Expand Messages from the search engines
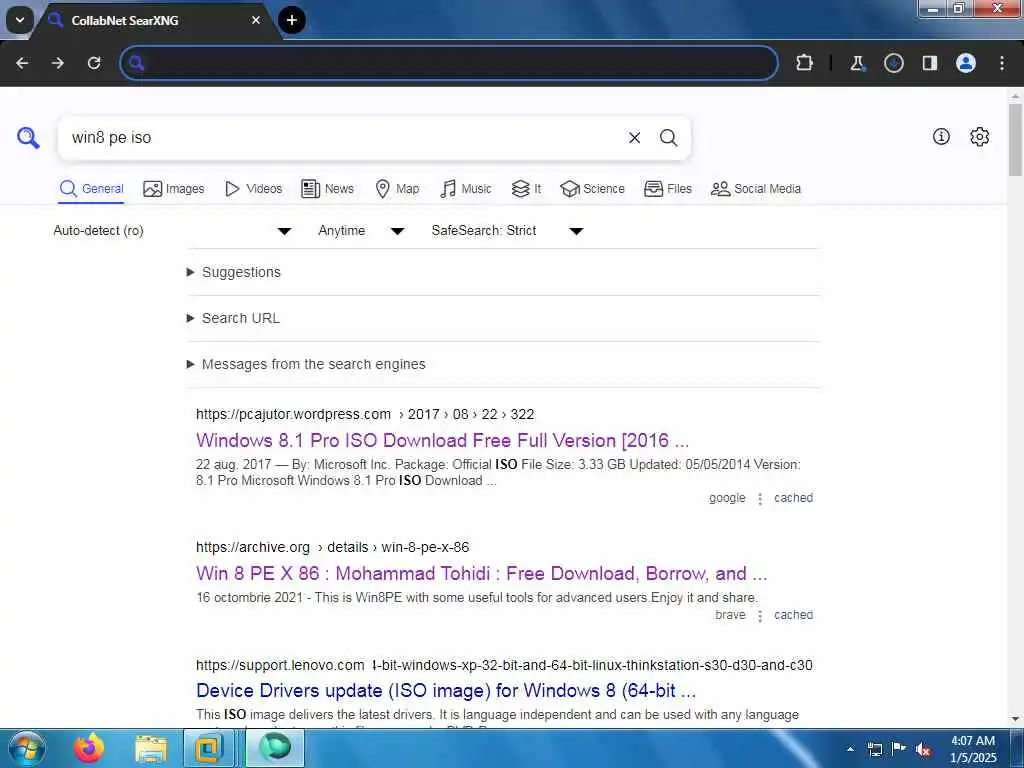 (x=313, y=364)
